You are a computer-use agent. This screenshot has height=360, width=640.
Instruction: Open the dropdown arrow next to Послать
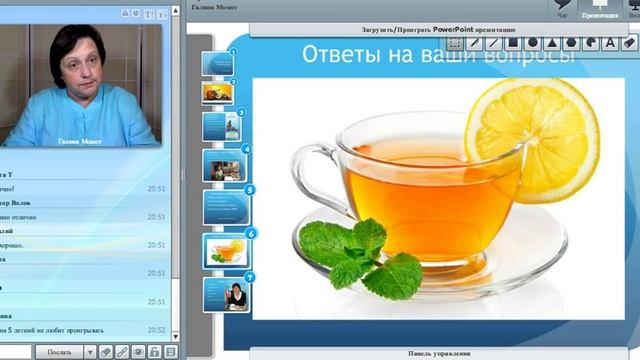pos(90,352)
